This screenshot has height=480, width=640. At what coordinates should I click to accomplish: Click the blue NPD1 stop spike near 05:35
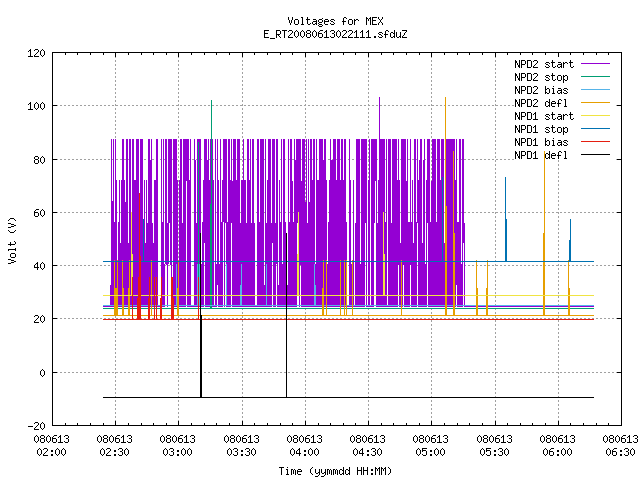[x=506, y=219]
